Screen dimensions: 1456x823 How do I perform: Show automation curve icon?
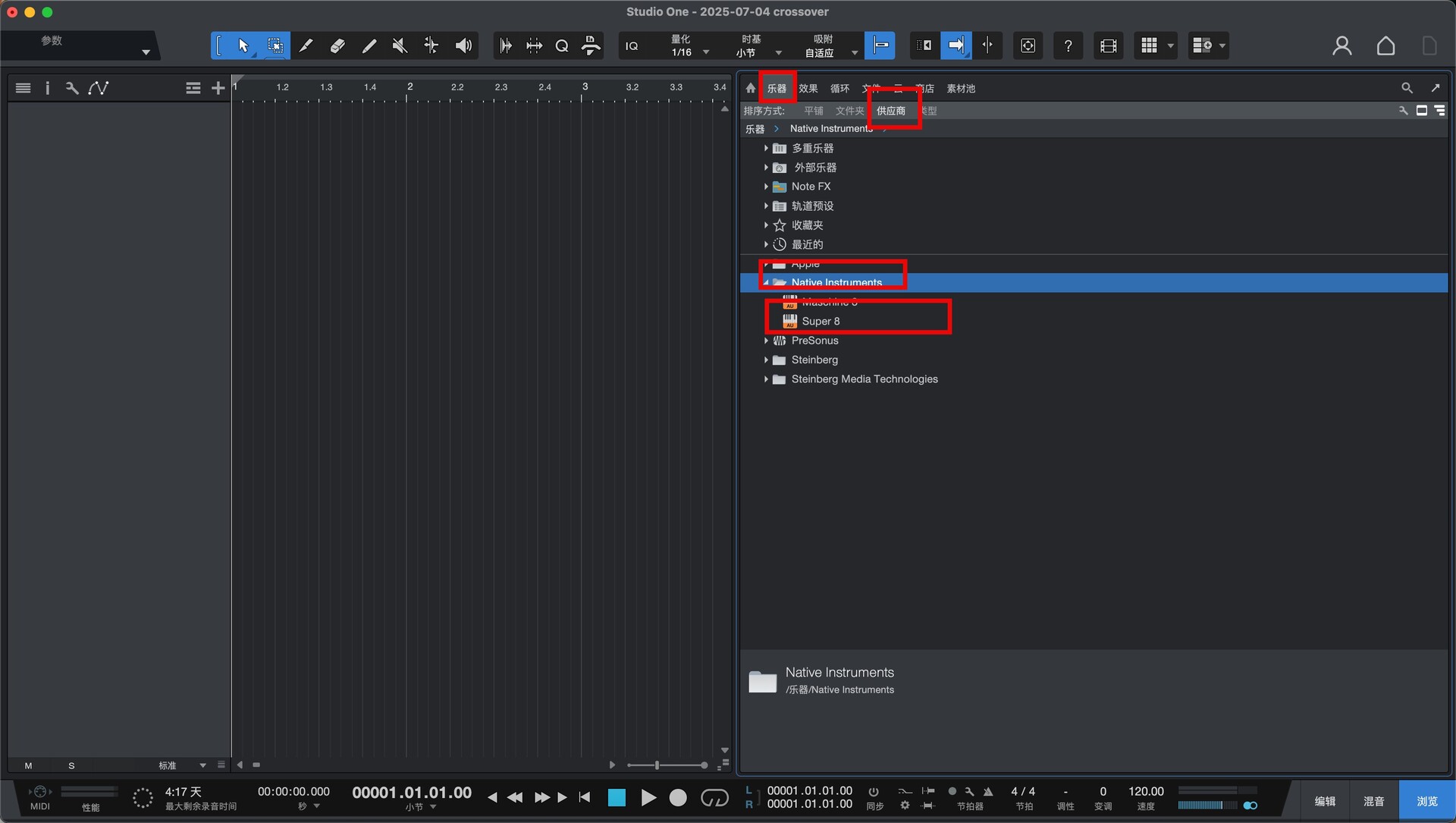[x=98, y=88]
